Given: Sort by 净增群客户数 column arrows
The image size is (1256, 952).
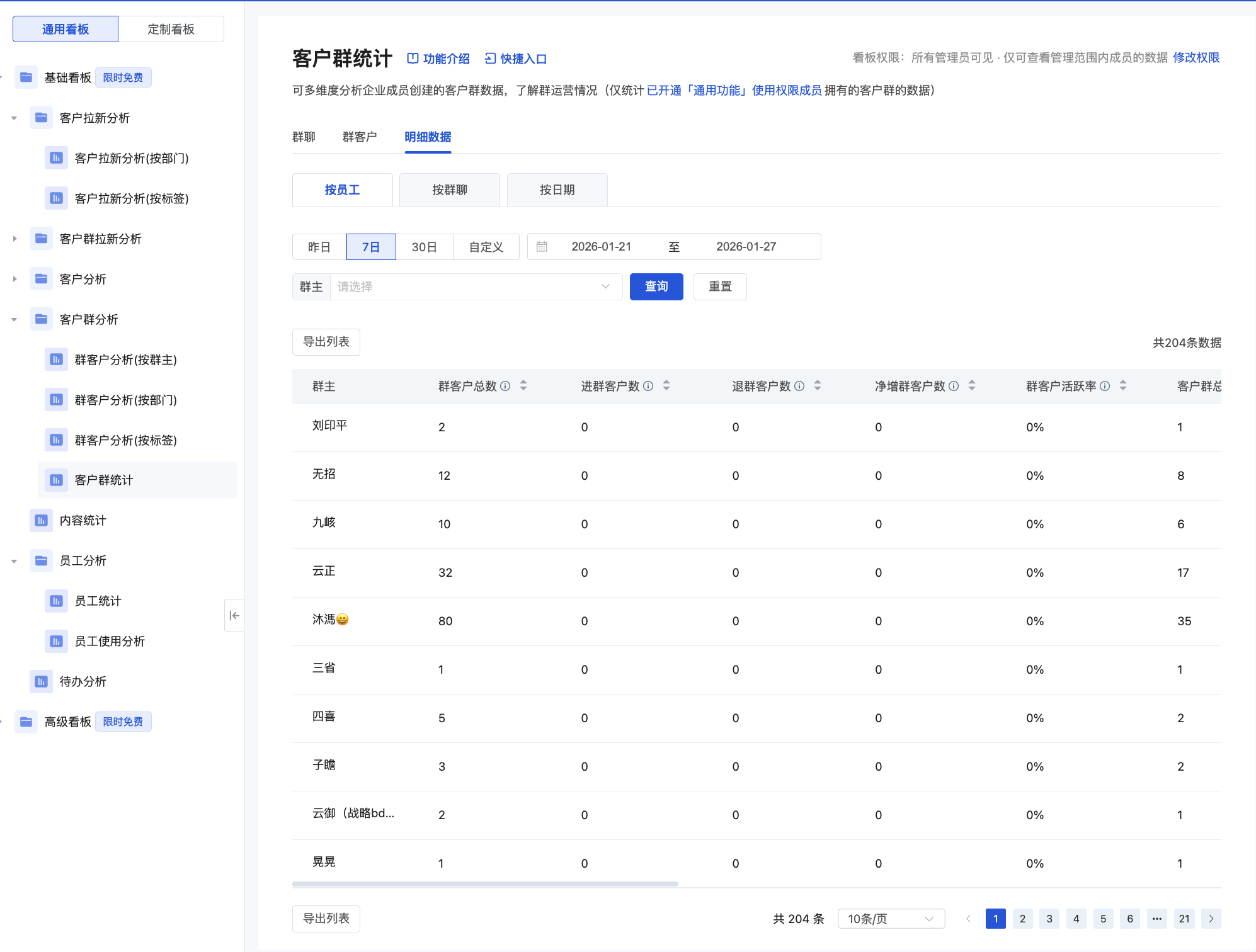Looking at the screenshot, I should pyautogui.click(x=972, y=385).
